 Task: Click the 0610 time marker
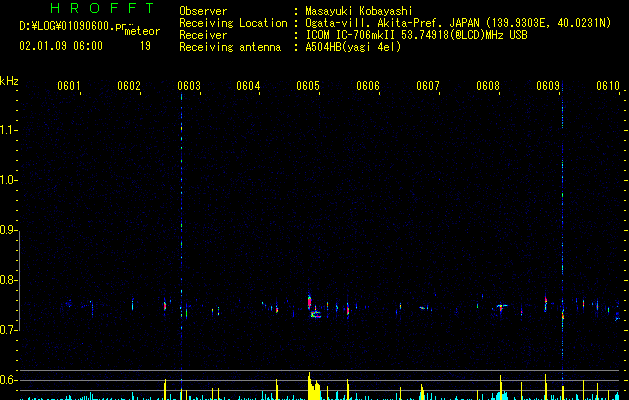(x=608, y=86)
